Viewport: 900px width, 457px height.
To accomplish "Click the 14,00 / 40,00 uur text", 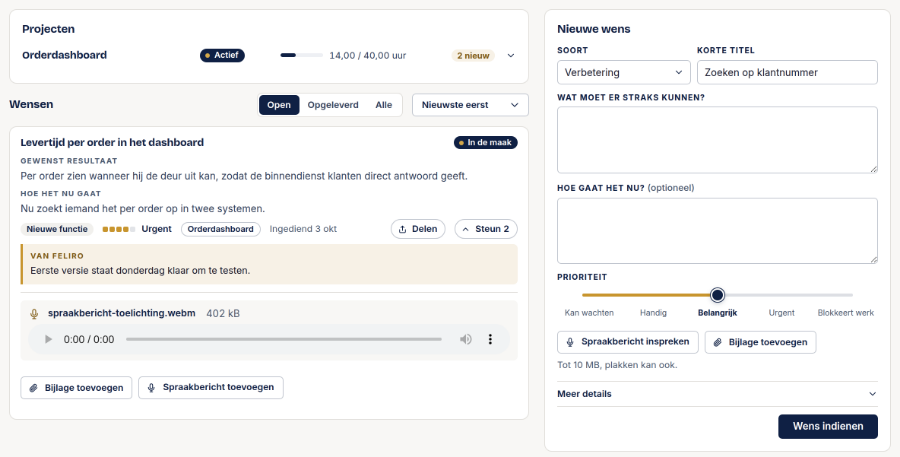I will (367, 56).
